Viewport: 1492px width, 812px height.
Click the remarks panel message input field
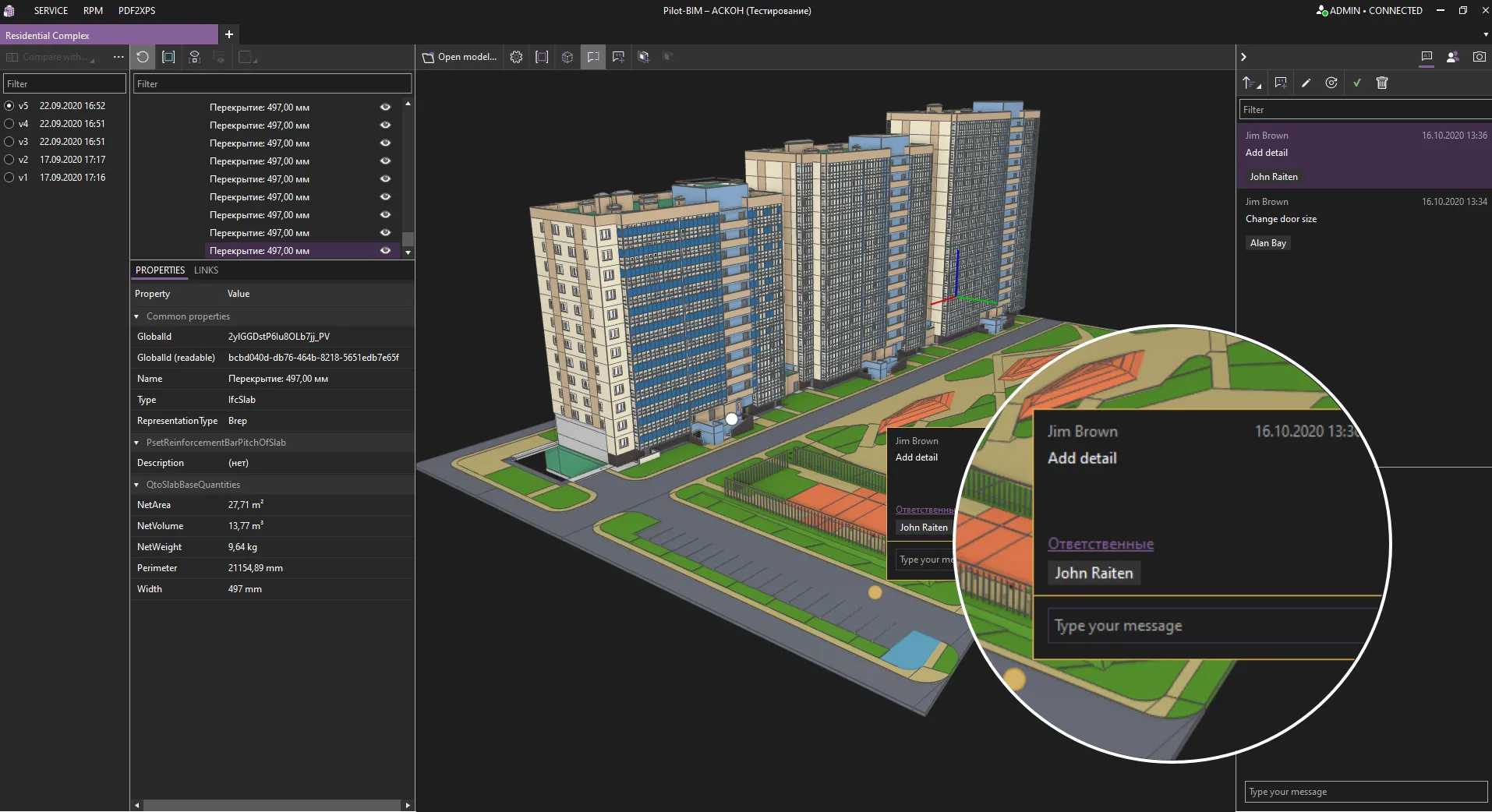click(1365, 792)
